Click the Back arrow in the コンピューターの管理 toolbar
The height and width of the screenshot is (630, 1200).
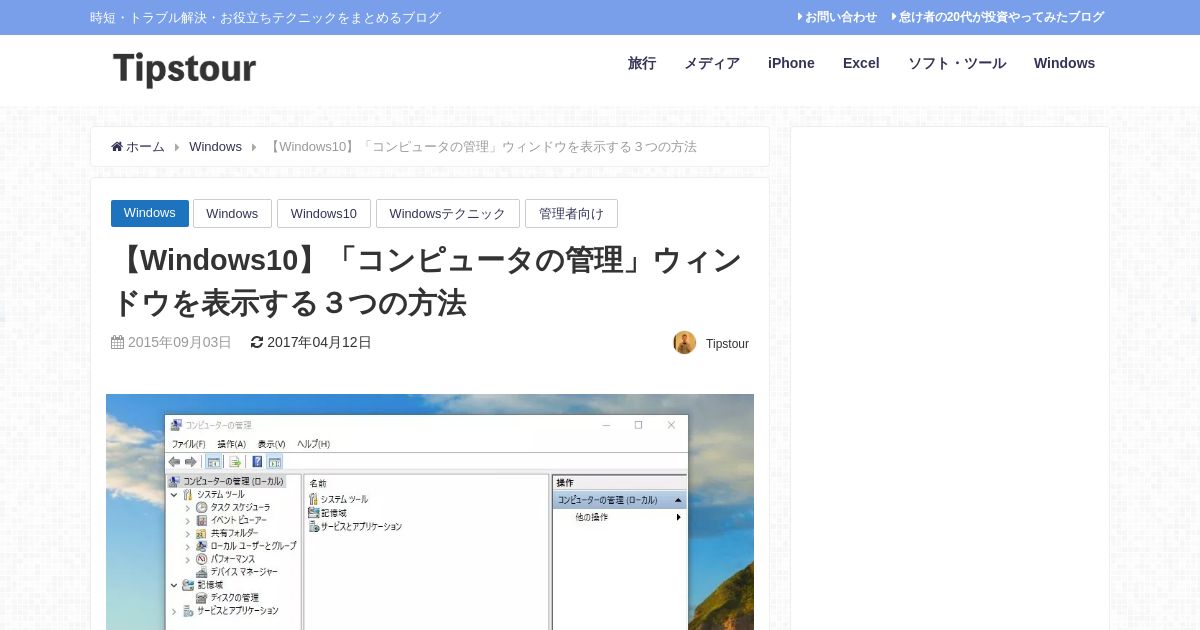coord(174,462)
